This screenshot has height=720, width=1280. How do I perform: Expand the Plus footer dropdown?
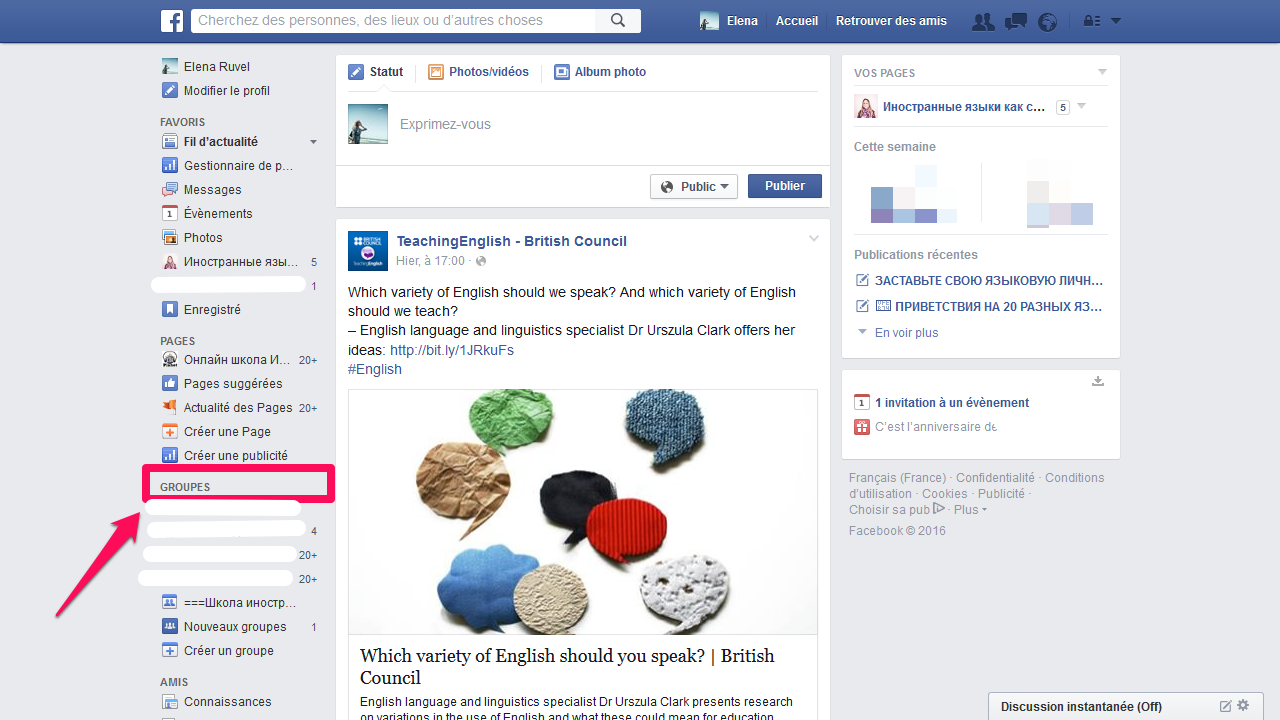point(970,510)
